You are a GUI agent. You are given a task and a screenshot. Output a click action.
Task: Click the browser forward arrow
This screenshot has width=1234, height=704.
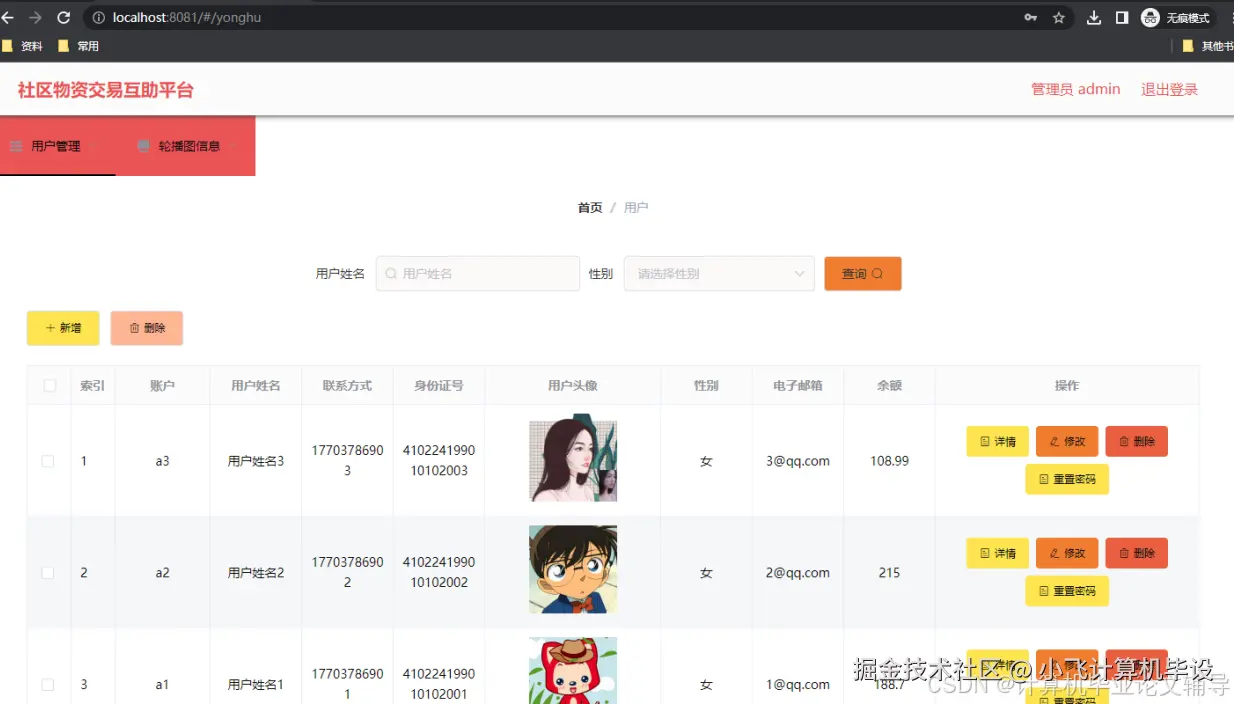click(36, 18)
